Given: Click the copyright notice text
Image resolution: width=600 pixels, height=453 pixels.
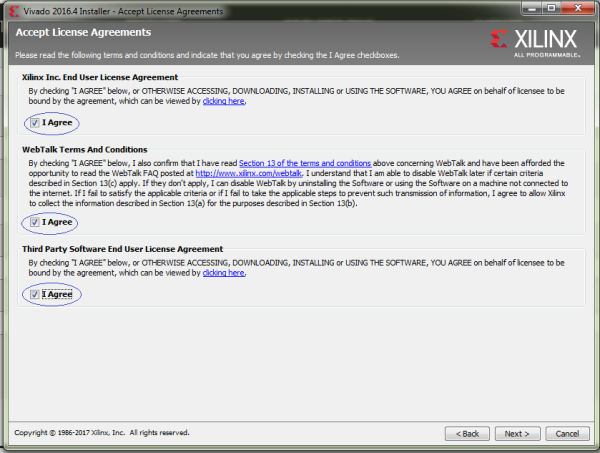Looking at the screenshot, I should click(102, 433).
